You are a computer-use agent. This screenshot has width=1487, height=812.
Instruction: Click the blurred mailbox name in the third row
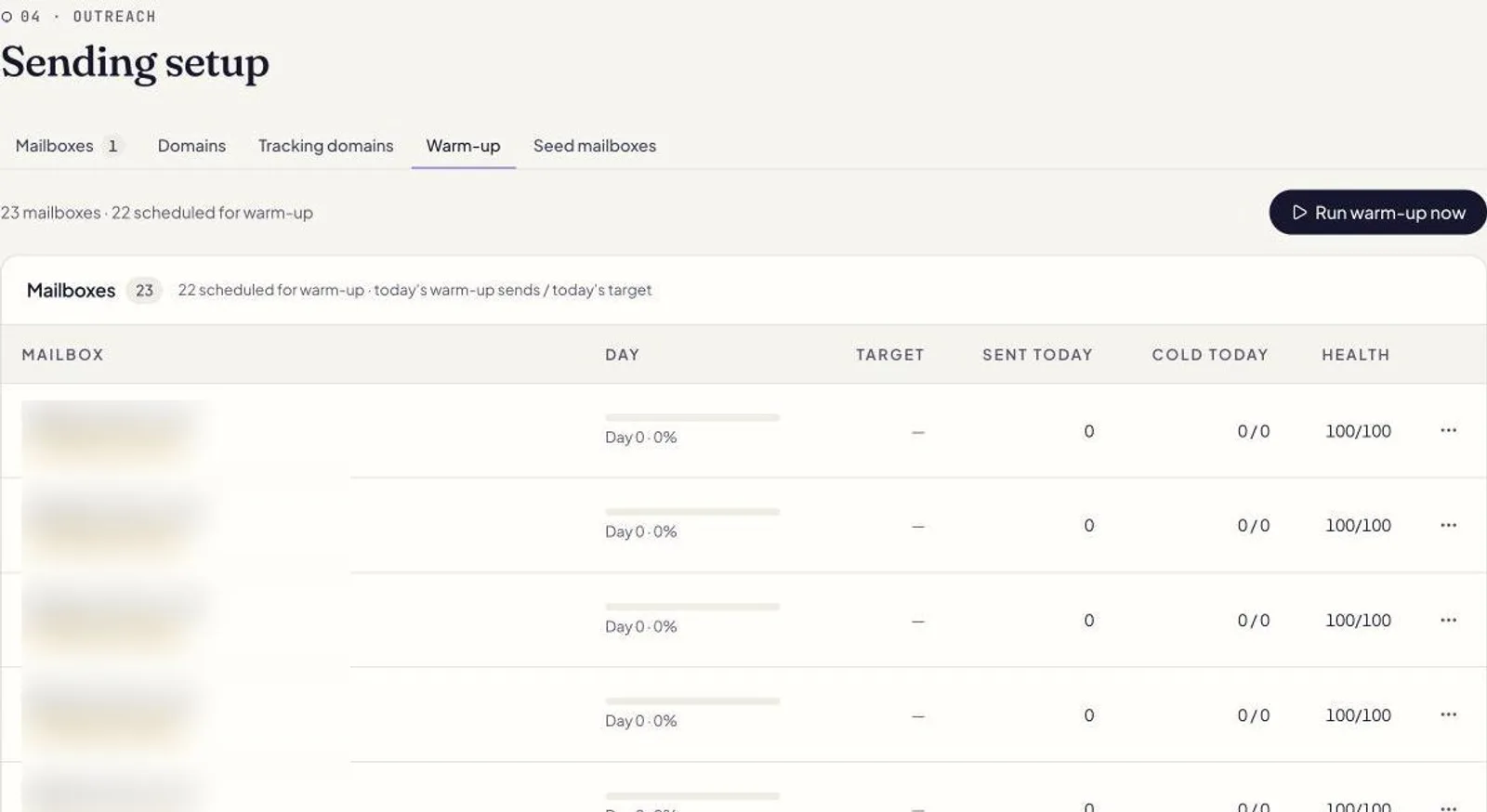(112, 622)
